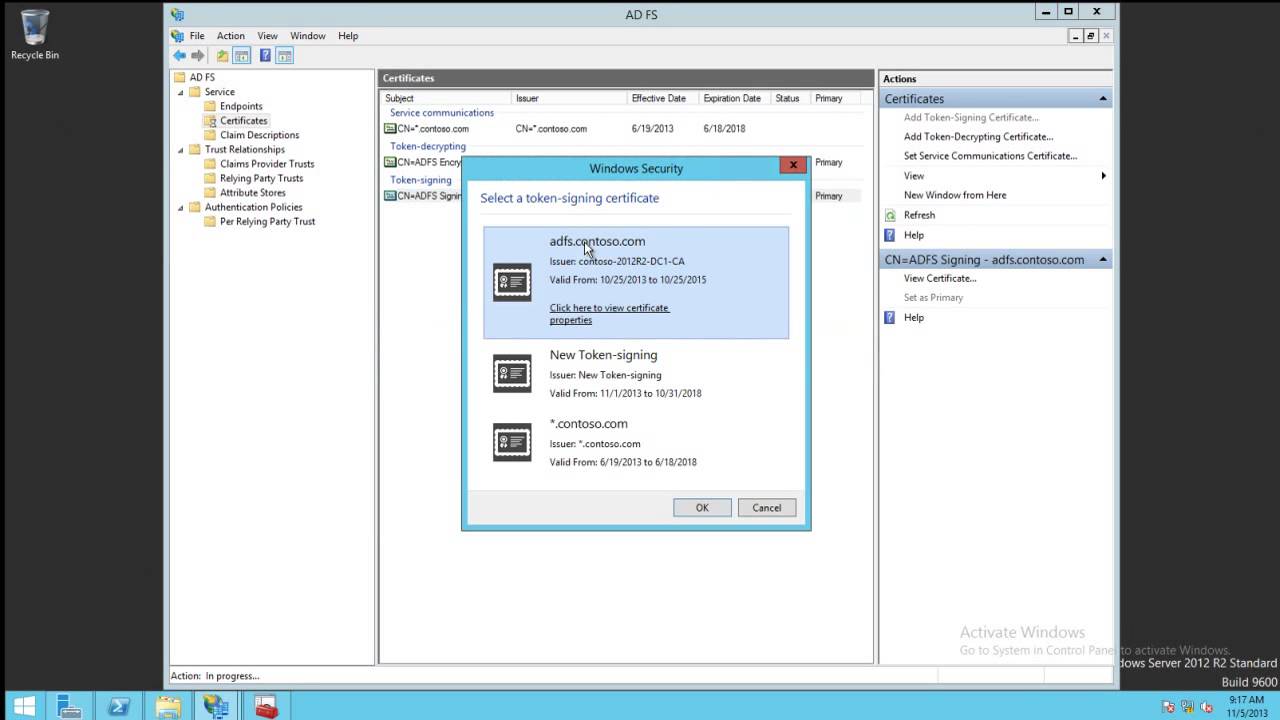Click Cancel in Windows Security dialog
1280x720 pixels.
pyautogui.click(x=767, y=508)
